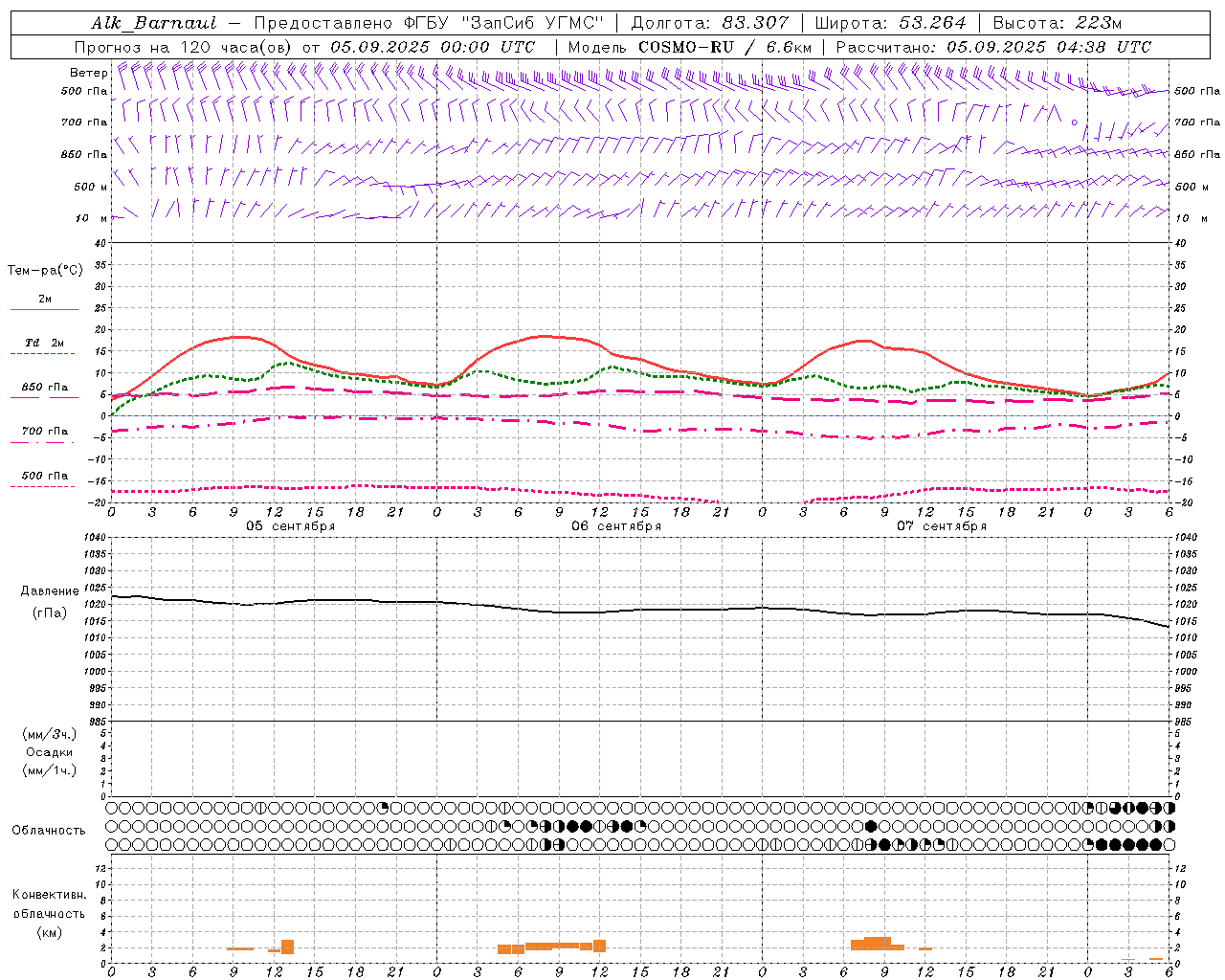The height and width of the screenshot is (980, 1225).
Task: Click the wind panel label Ветер
Action: click(x=88, y=73)
